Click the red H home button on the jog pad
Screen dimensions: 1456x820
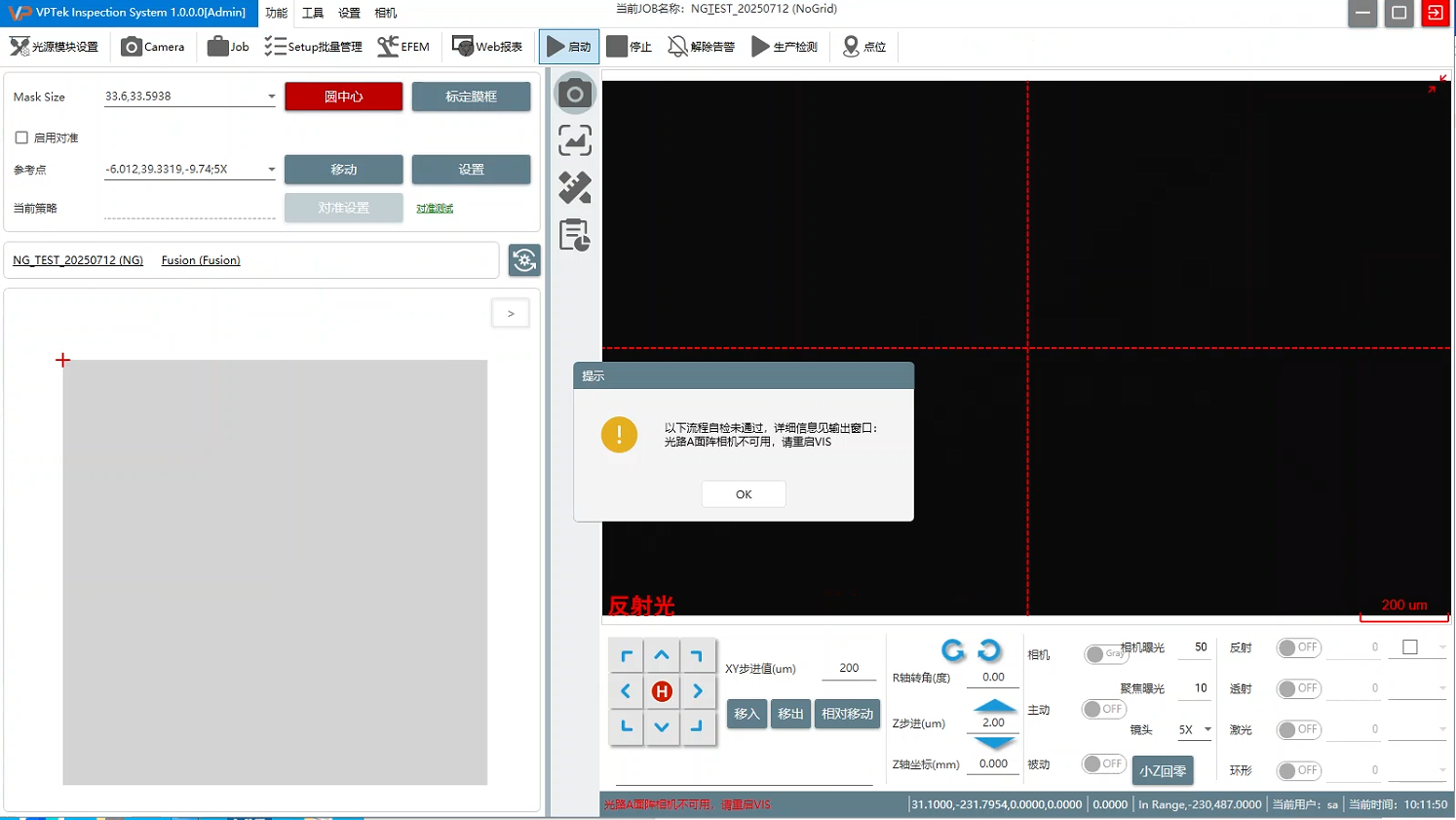[x=662, y=691]
